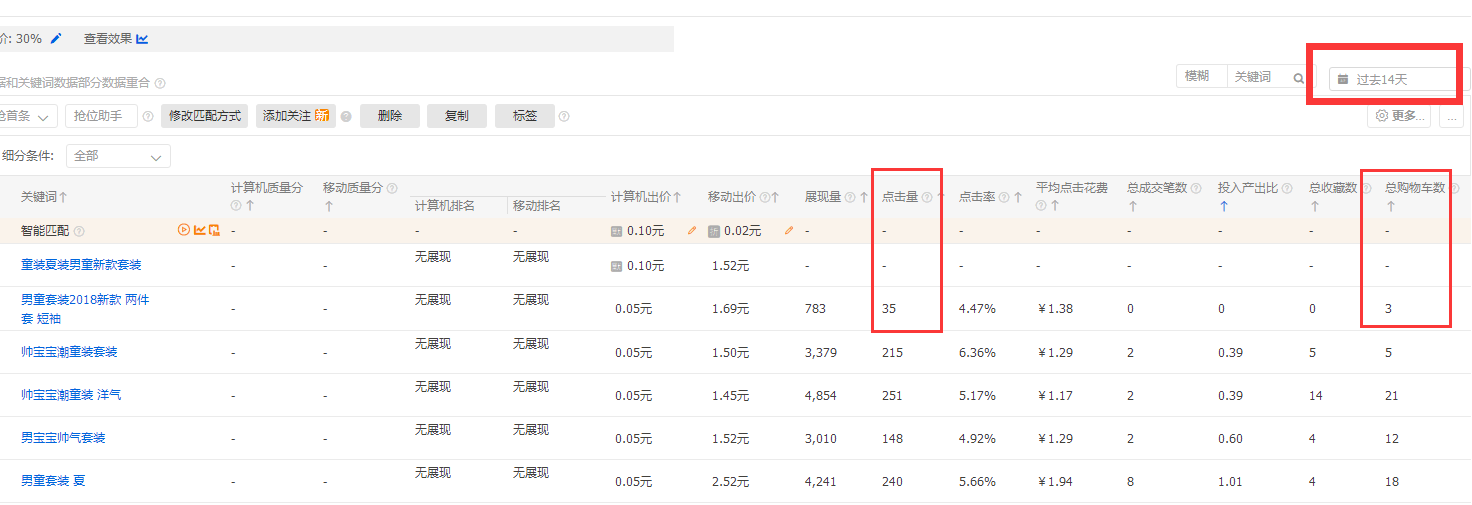
Task: Click the search magnifier icon
Action: (1299, 78)
